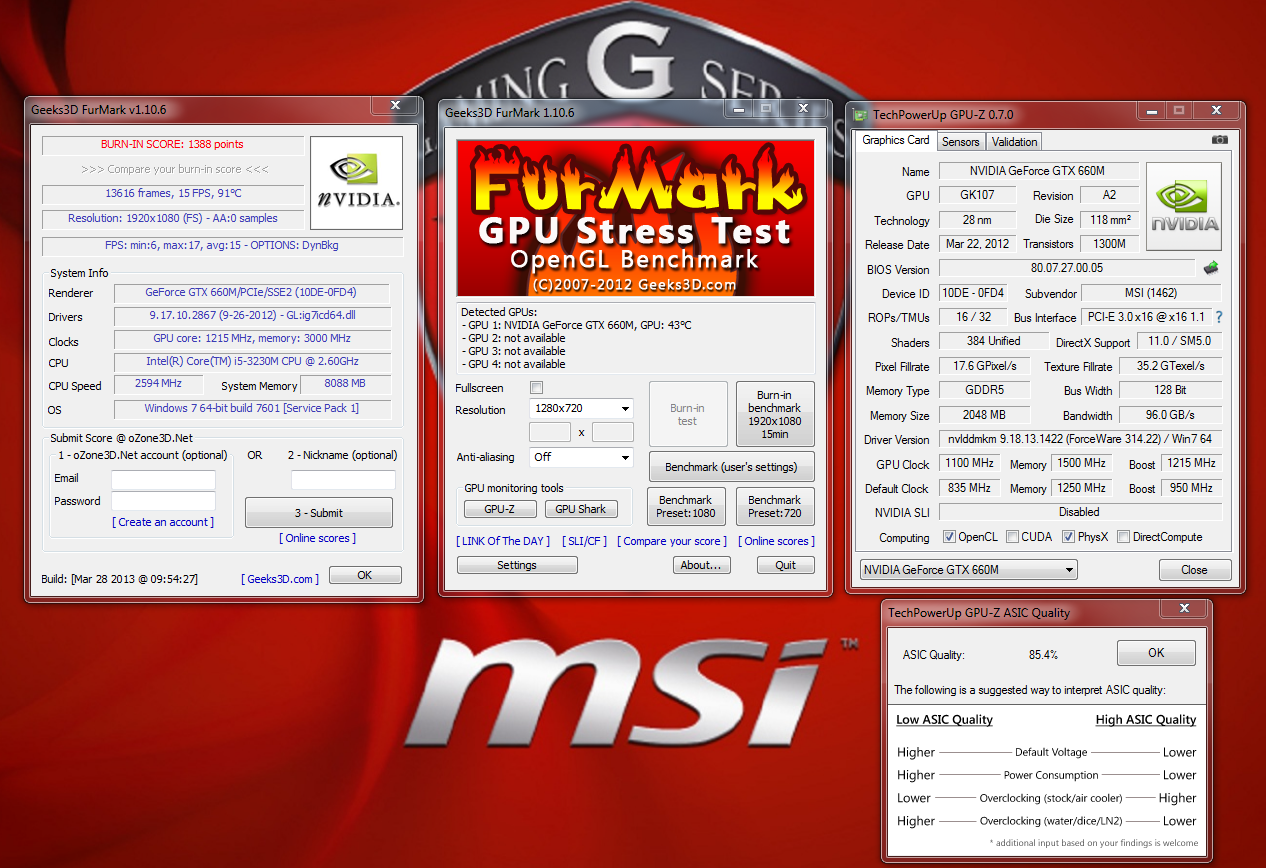The width and height of the screenshot is (1266, 868).
Task: Launch the GPU-Z monitoring tool button
Action: tap(499, 509)
